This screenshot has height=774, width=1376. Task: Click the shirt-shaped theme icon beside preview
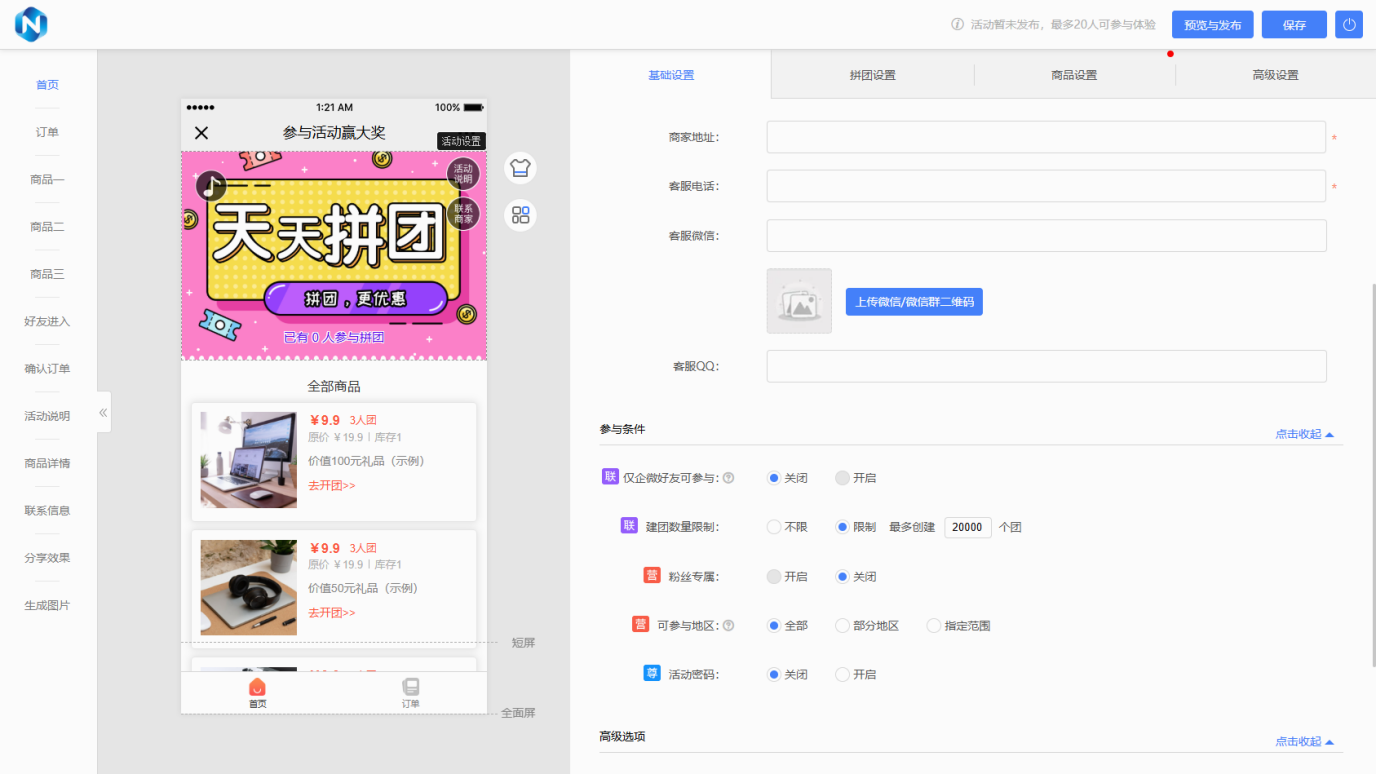coord(520,168)
